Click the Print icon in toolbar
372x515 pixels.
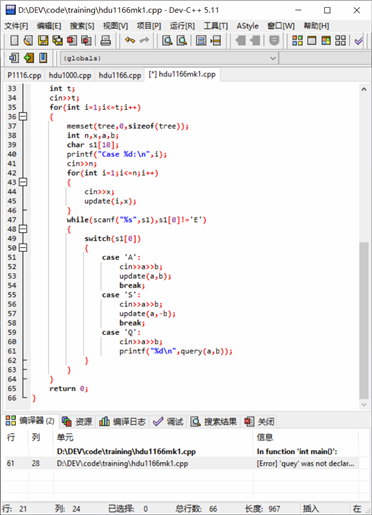[x=105, y=41]
